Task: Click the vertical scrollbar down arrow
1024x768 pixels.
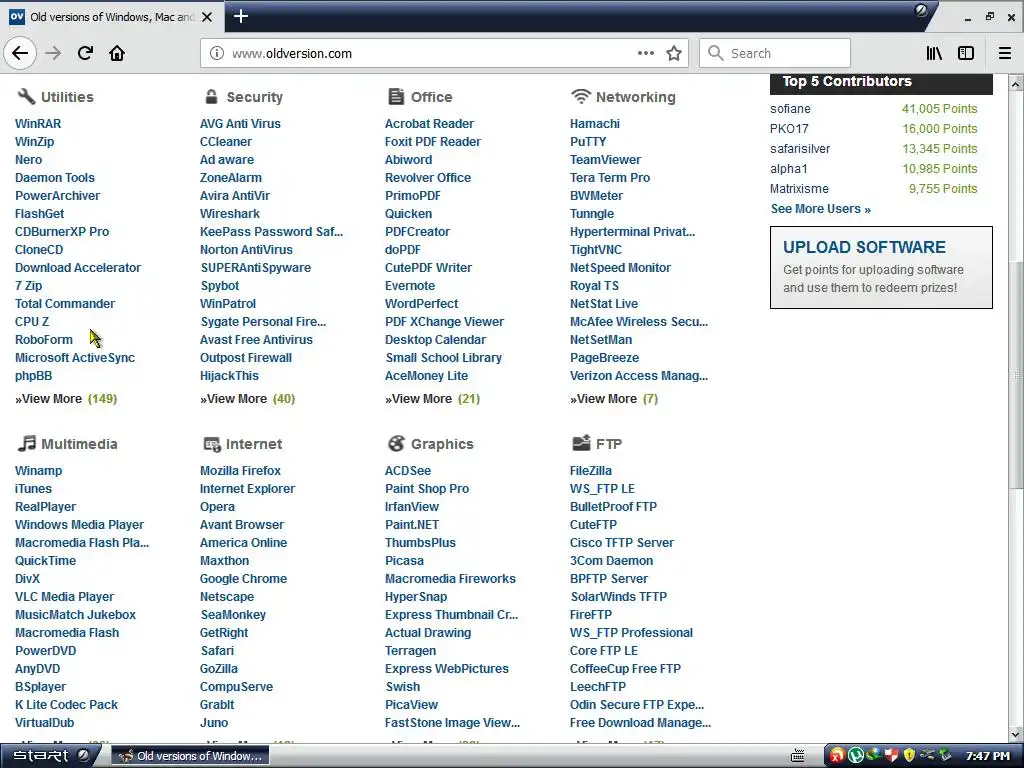Action: tap(1016, 734)
